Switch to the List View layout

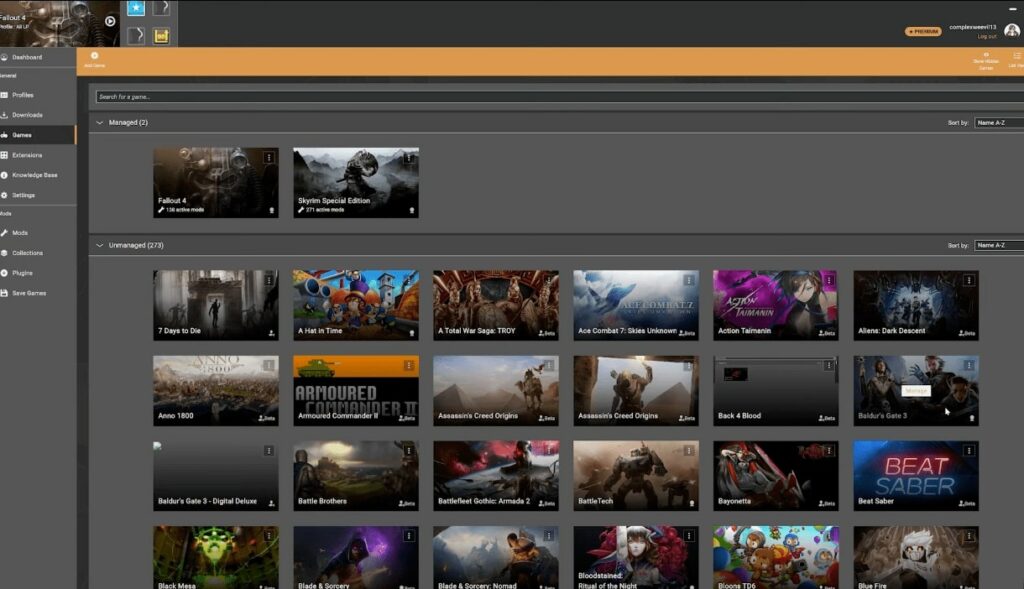[1016, 60]
